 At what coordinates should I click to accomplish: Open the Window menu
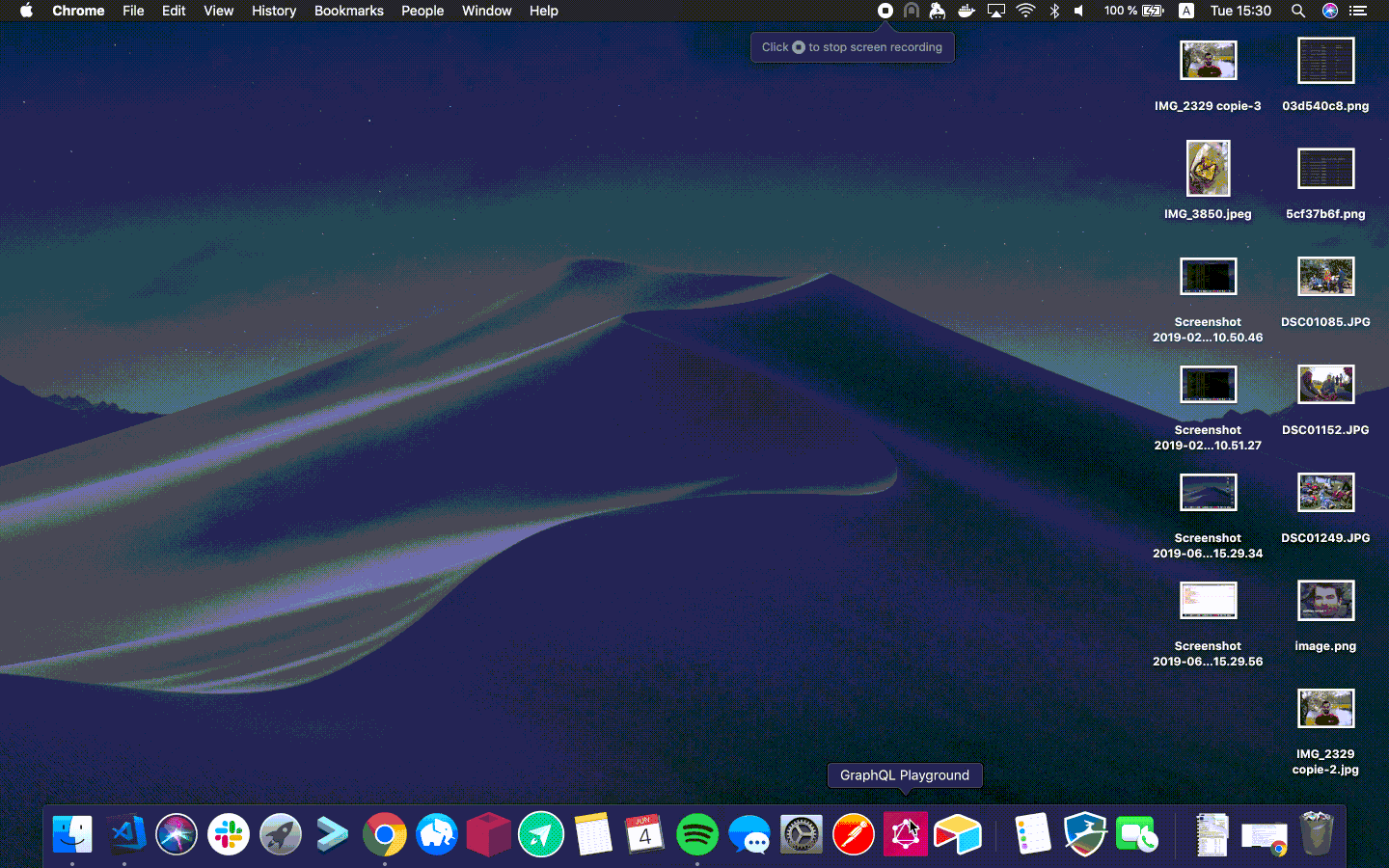pyautogui.click(x=486, y=11)
